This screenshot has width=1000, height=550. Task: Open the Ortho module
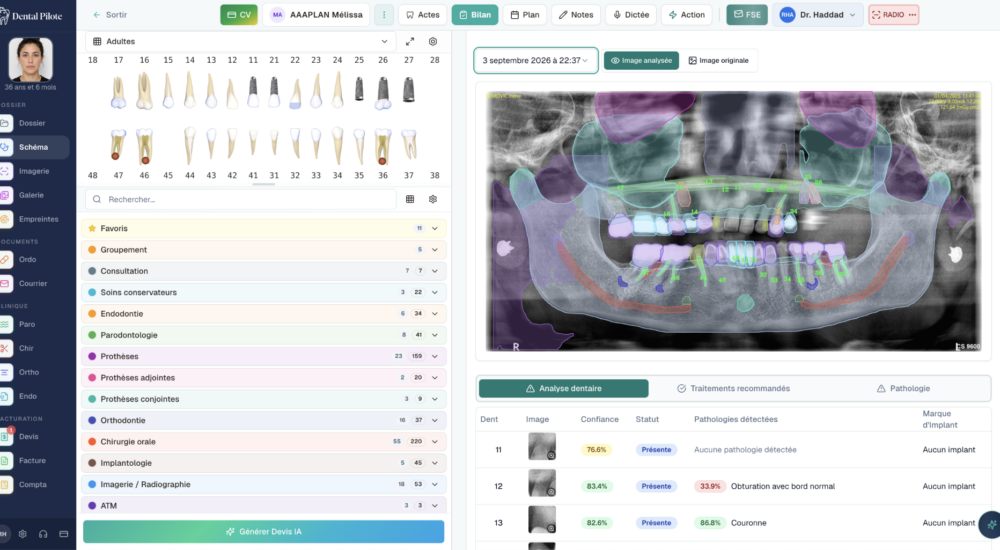pos(28,372)
